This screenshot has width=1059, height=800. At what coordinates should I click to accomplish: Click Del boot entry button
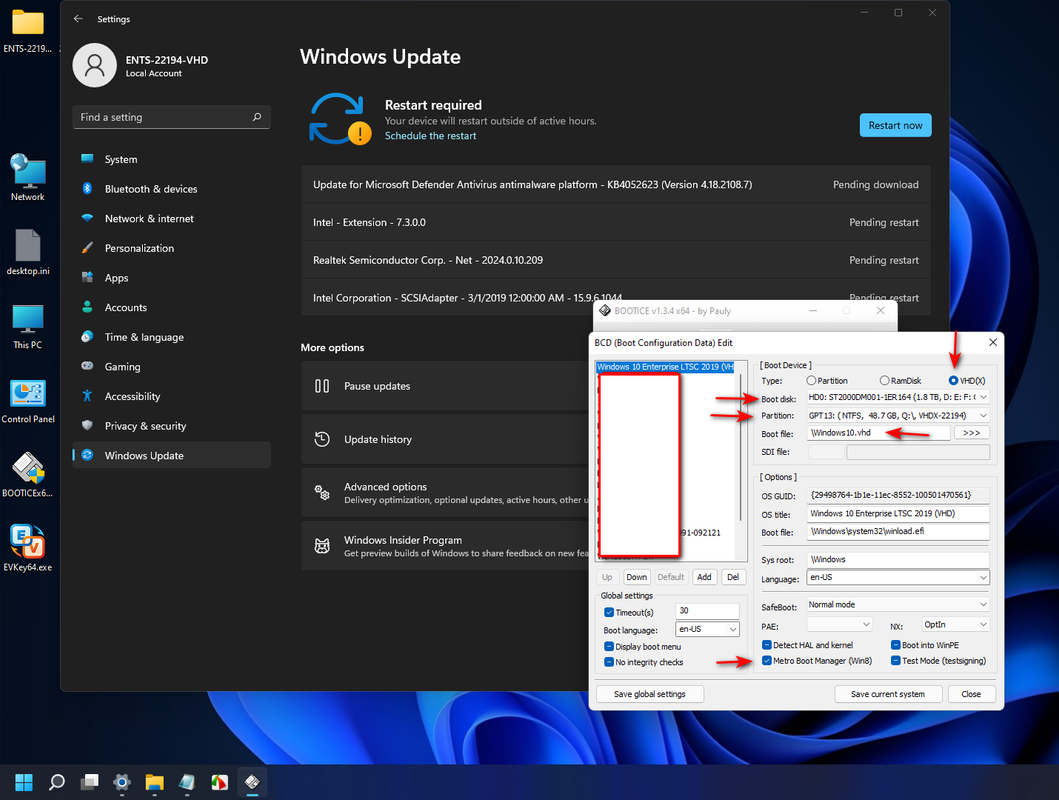(733, 577)
